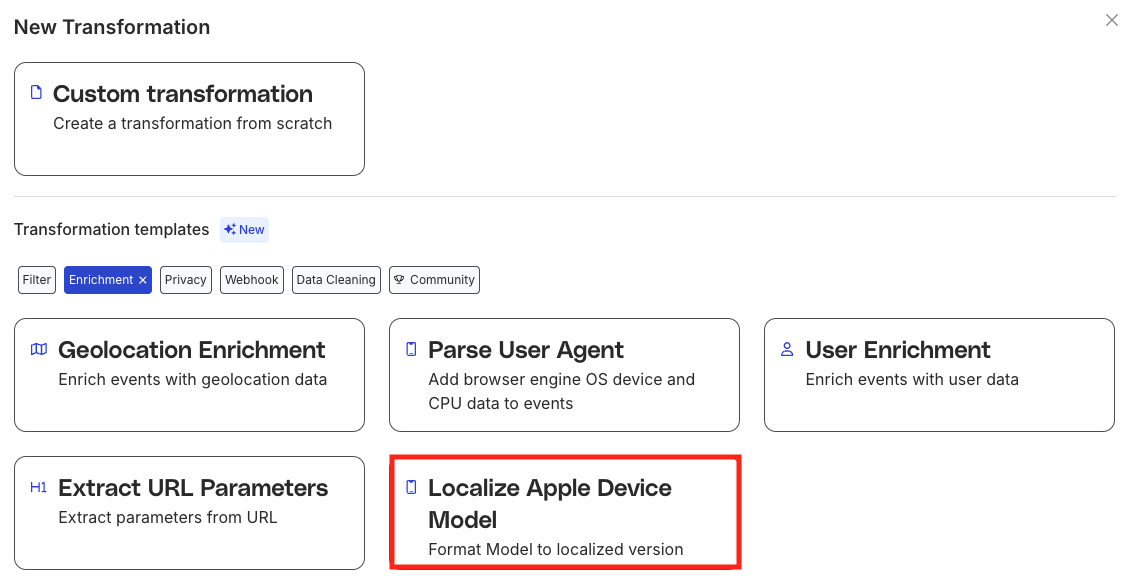
Task: Select the Filter category chip
Action: coord(37,280)
